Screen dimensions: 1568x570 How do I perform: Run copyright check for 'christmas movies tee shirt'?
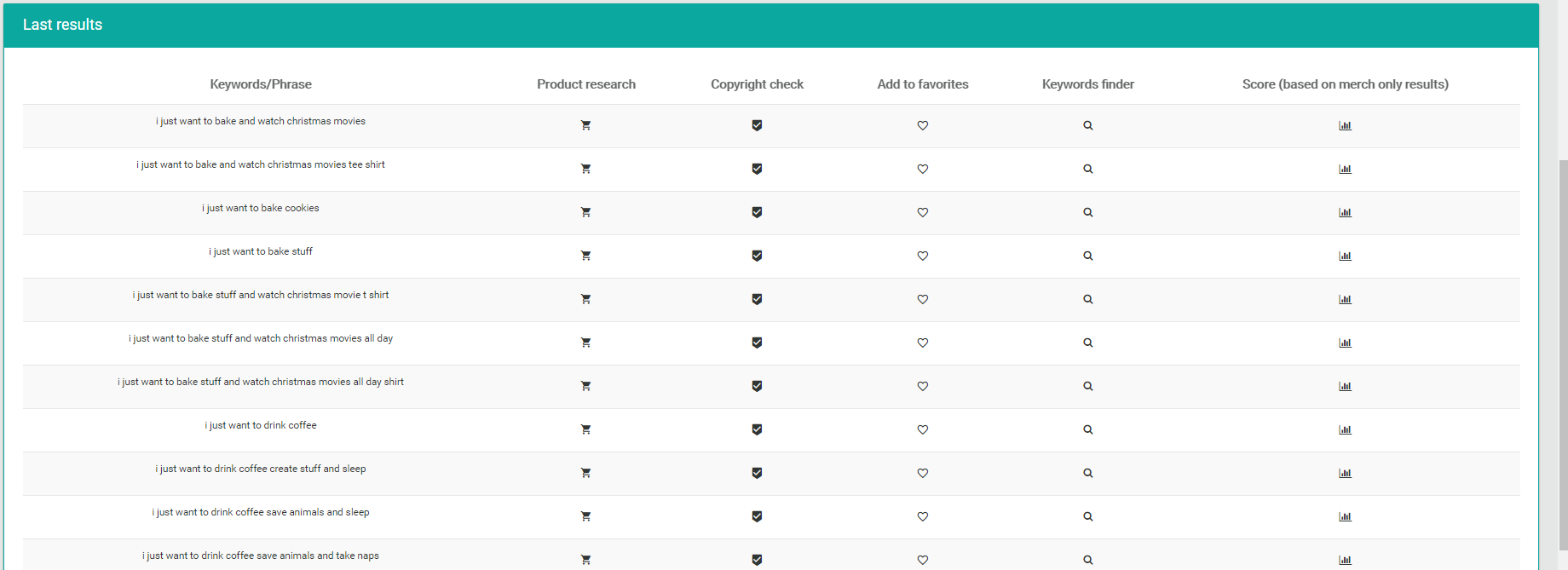(x=757, y=169)
